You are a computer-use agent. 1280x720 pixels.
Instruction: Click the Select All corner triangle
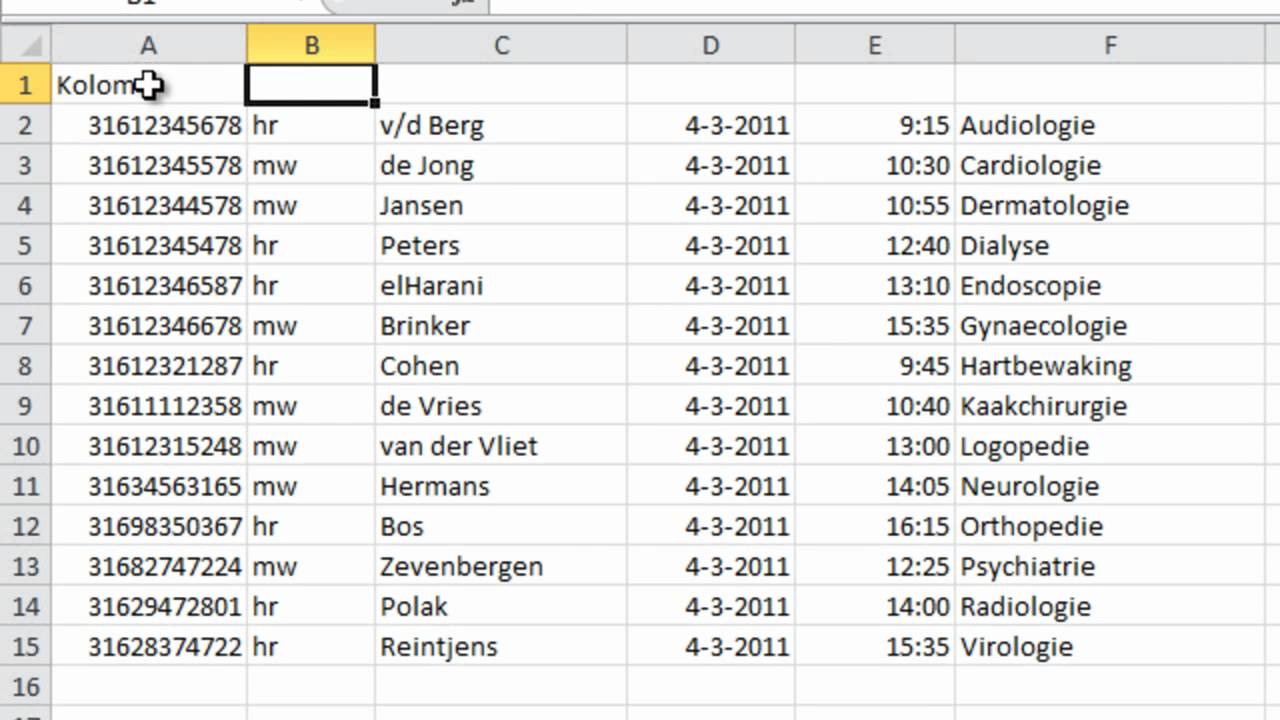coord(30,45)
